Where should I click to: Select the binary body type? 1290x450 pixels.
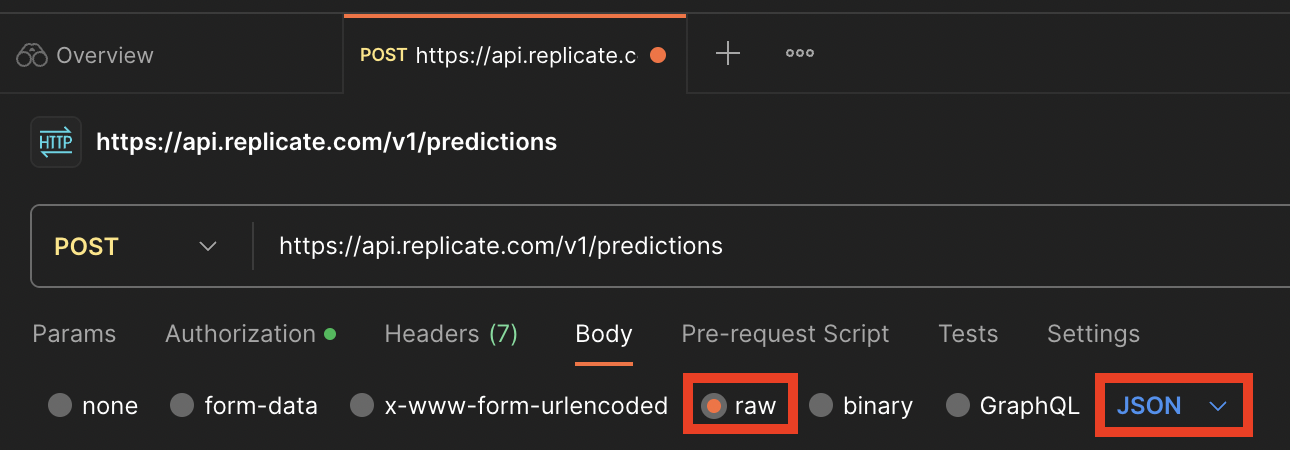coord(821,405)
